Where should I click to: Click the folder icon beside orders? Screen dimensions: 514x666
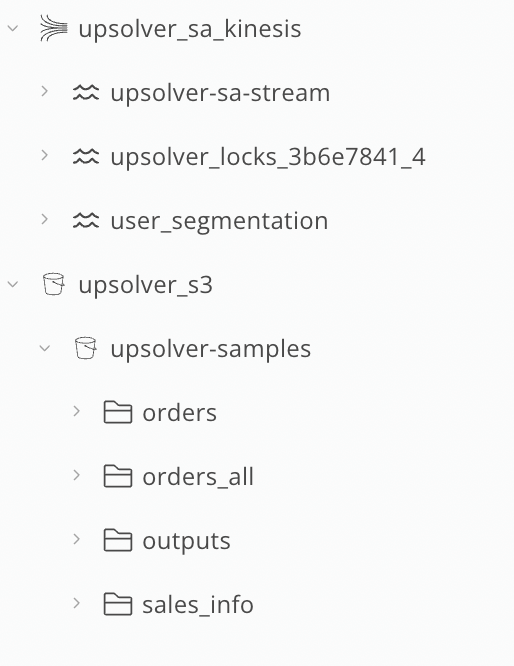118,412
